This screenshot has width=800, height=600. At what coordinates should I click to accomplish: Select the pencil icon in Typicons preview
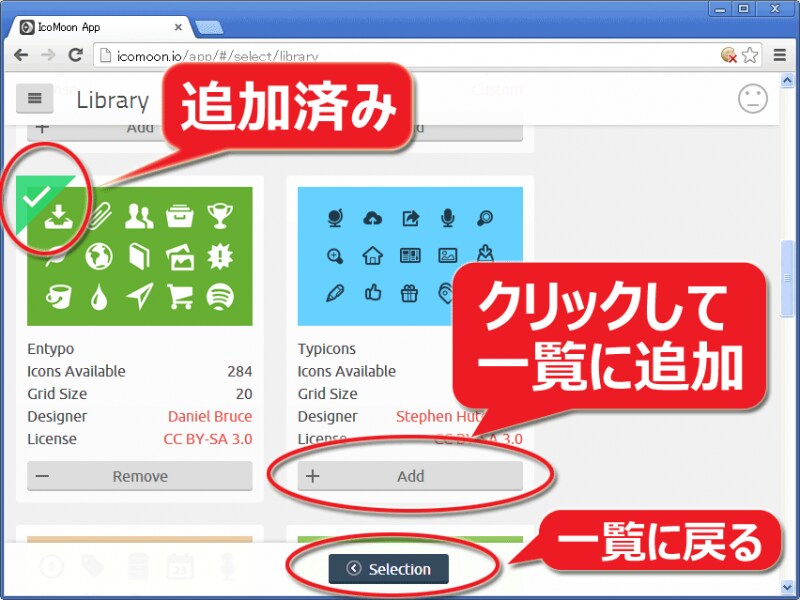(x=335, y=292)
